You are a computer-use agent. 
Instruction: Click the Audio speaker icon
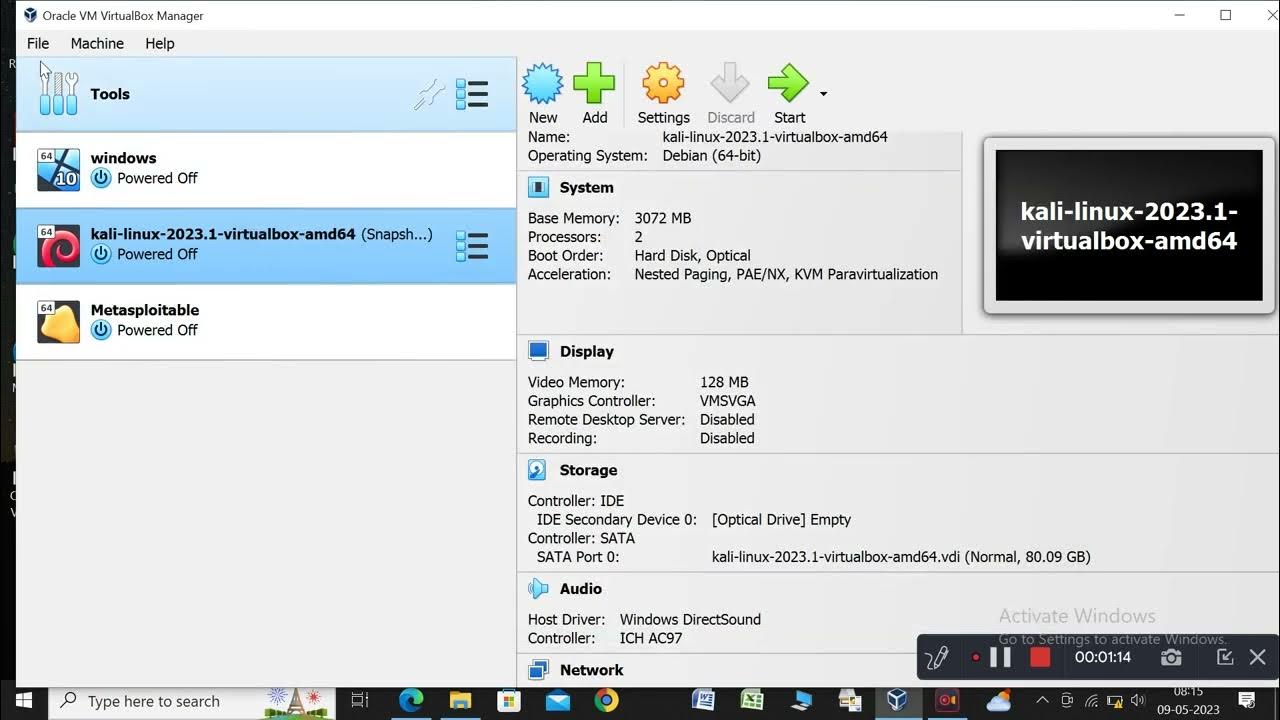(538, 589)
